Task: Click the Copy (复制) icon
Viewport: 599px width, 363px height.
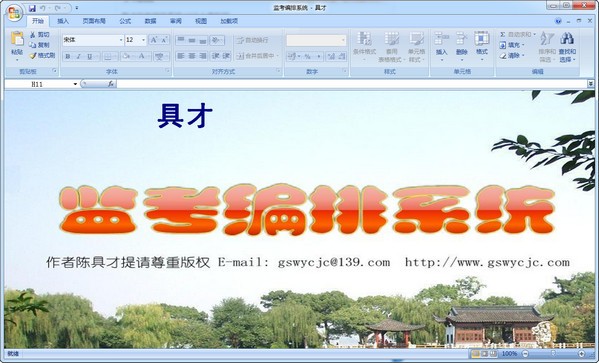Action: point(33,45)
